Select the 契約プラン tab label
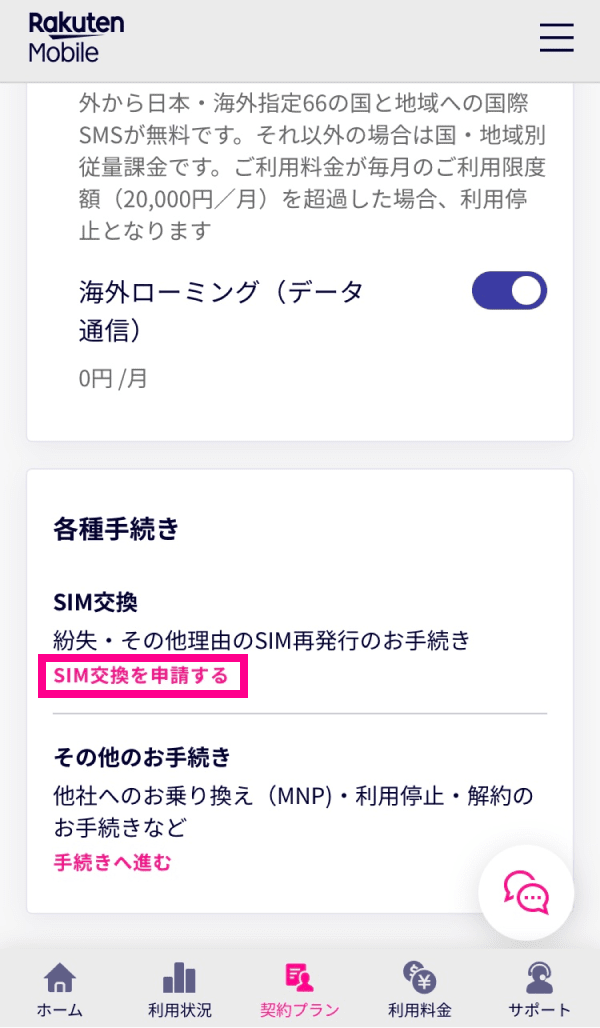 [299, 1010]
